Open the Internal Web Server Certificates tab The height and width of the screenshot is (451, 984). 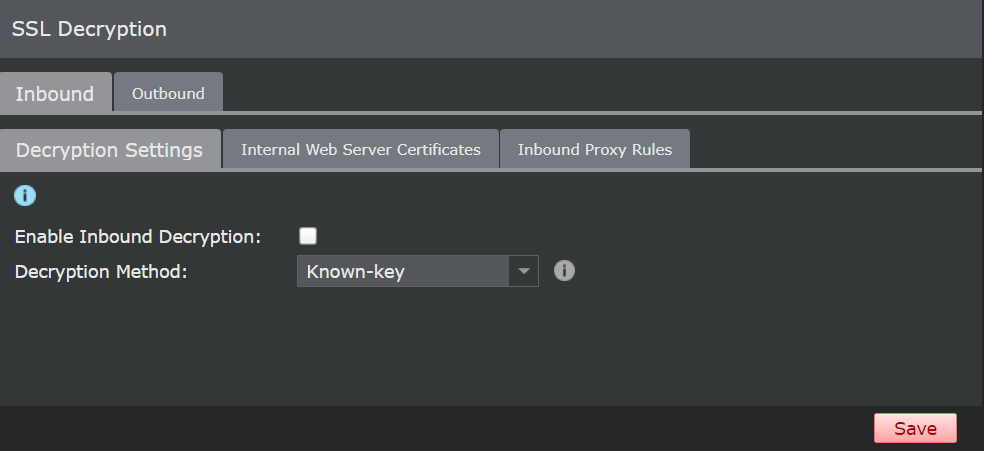coord(361,150)
